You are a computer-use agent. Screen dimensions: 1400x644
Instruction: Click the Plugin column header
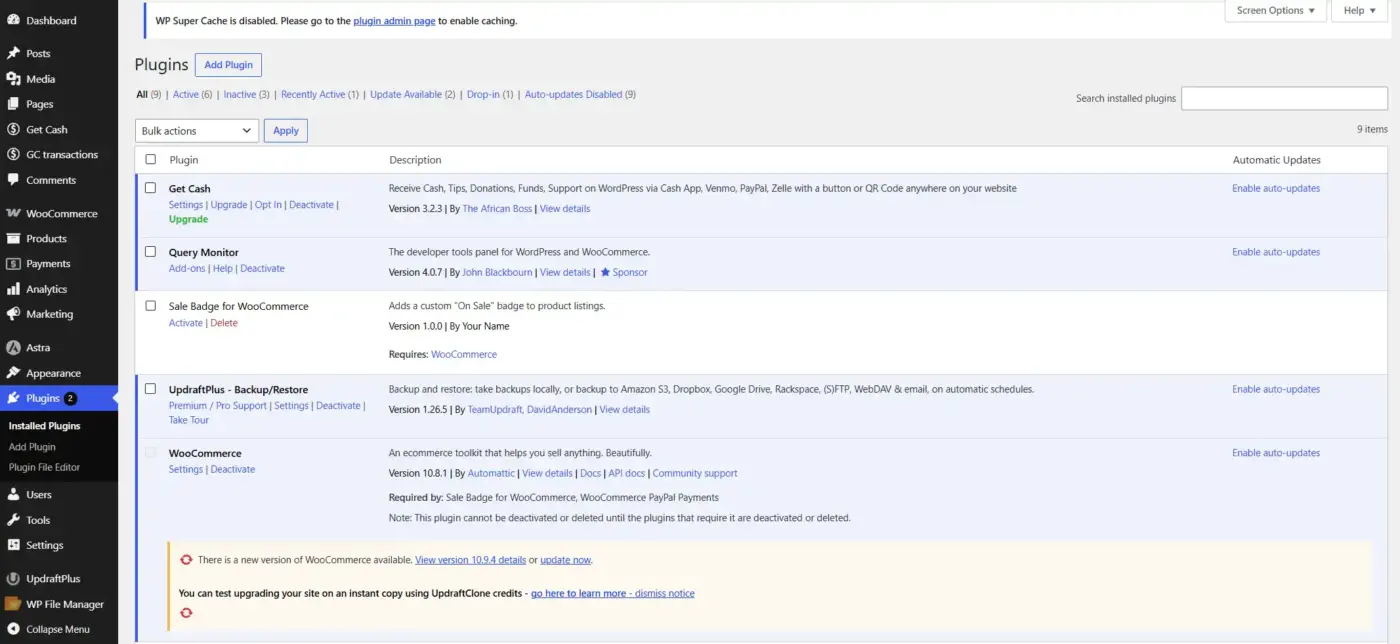[x=184, y=160]
